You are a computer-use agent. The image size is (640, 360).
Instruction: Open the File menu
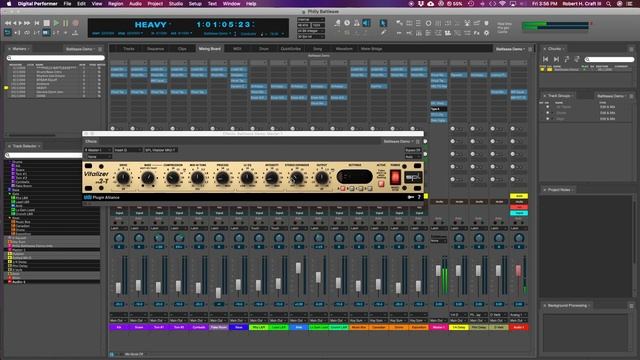click(x=67, y=4)
